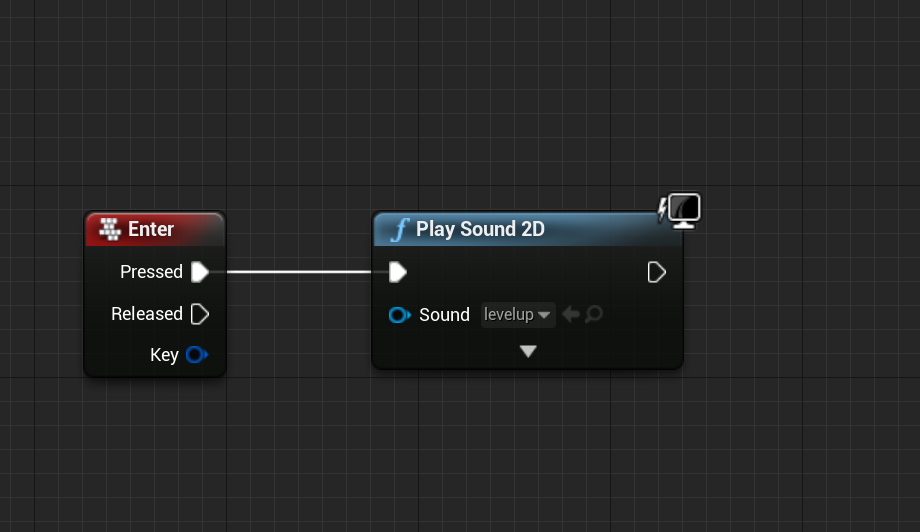Click the Key label text
The height and width of the screenshot is (532, 920).
(x=164, y=355)
